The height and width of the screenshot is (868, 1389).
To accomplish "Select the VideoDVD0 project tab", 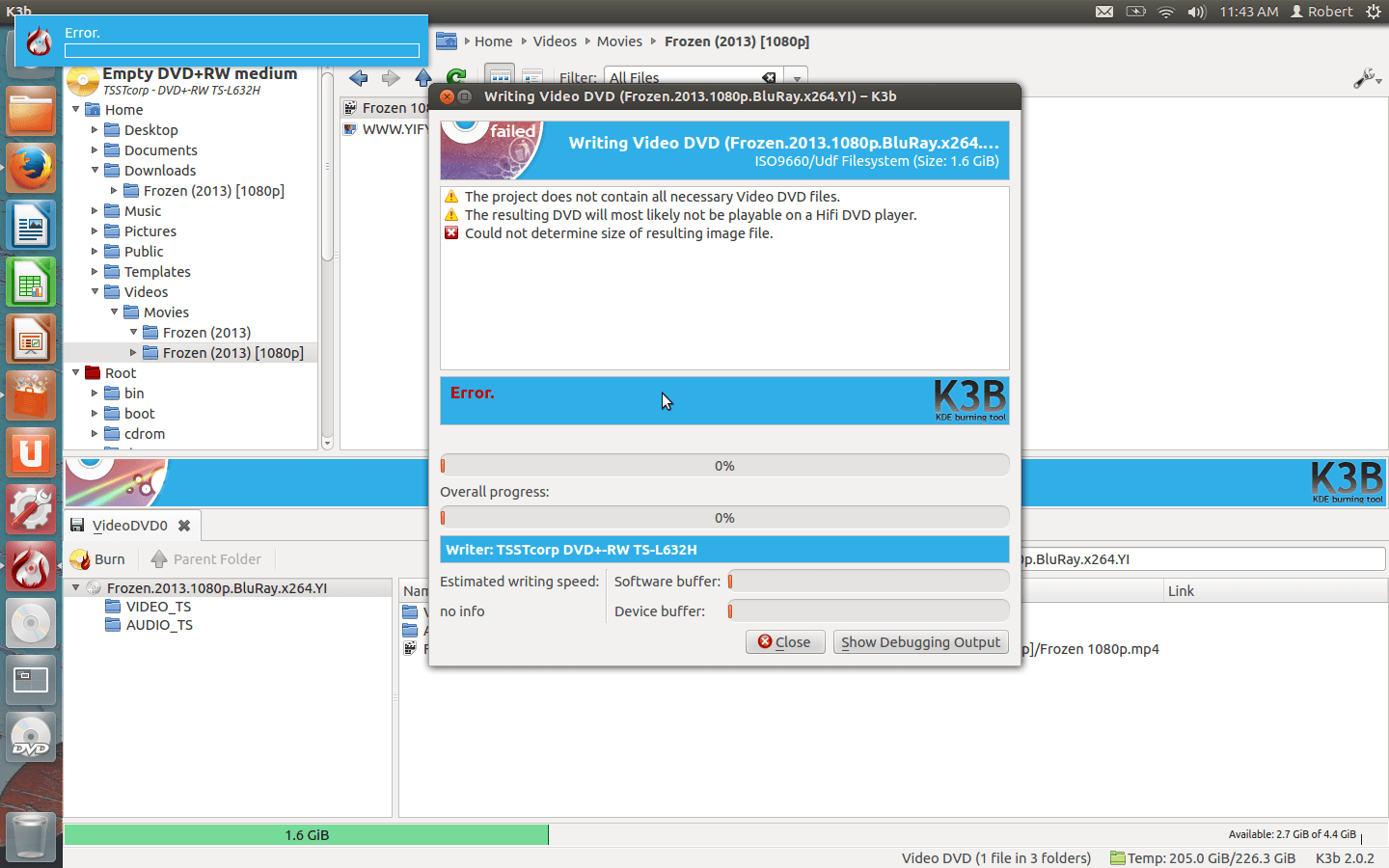I will coord(132,526).
